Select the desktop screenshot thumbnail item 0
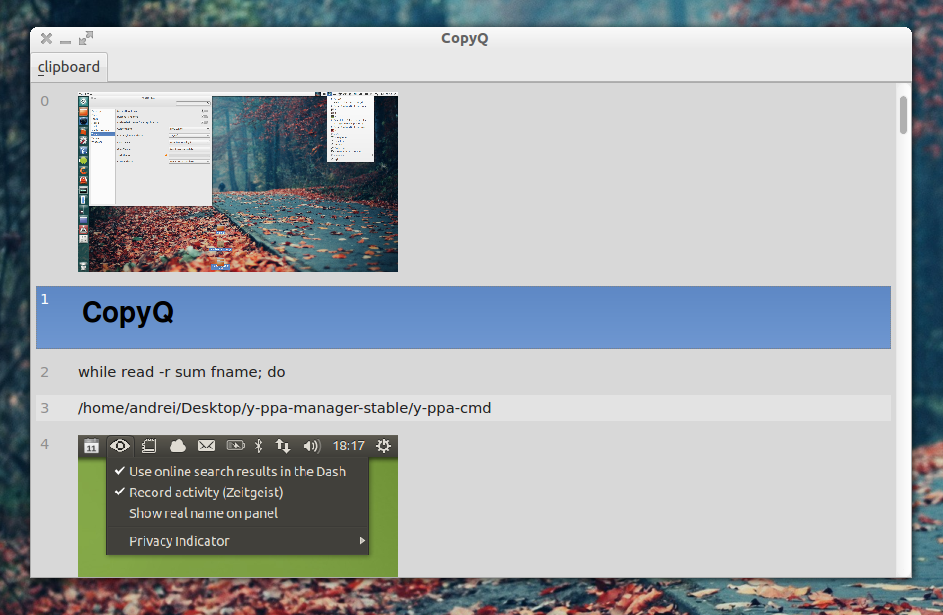 pos(237,183)
